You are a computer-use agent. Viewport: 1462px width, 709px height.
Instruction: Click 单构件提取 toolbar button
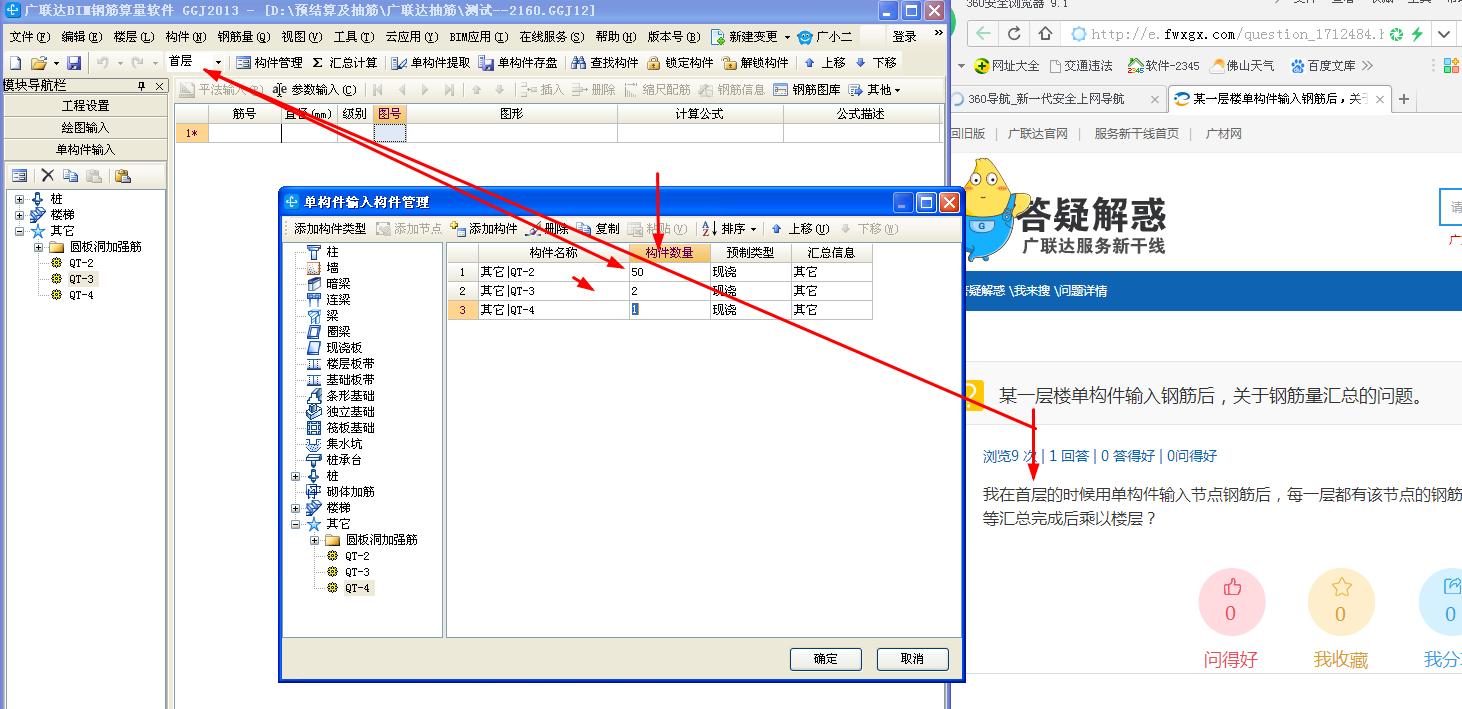(431, 63)
